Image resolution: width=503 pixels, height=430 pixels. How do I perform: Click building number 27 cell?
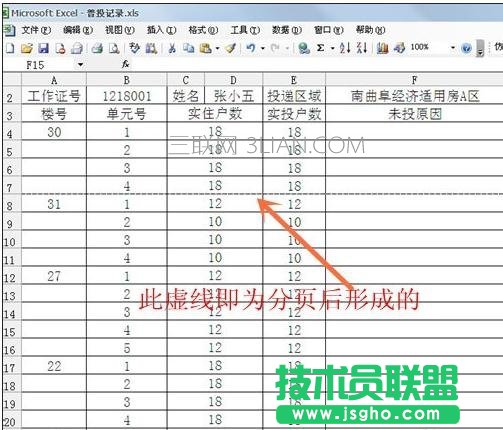click(x=54, y=276)
